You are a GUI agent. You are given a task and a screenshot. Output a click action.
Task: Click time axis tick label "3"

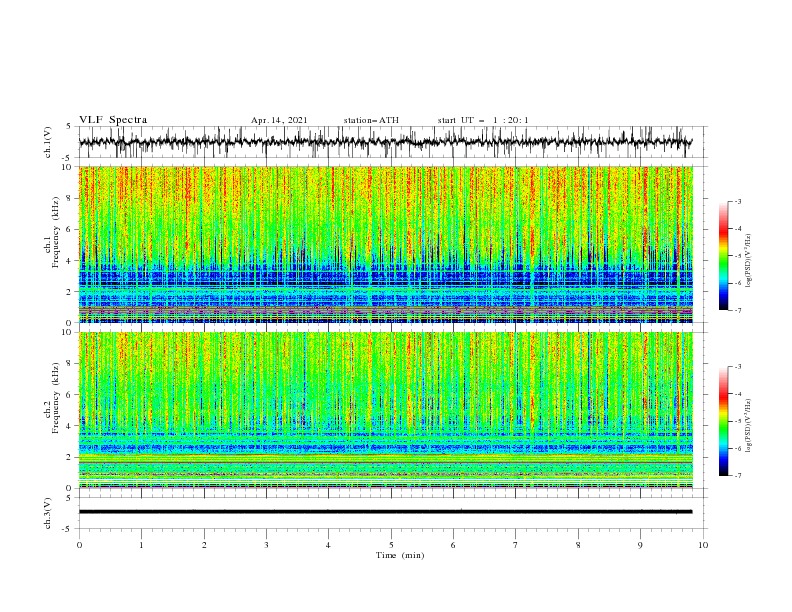266,545
